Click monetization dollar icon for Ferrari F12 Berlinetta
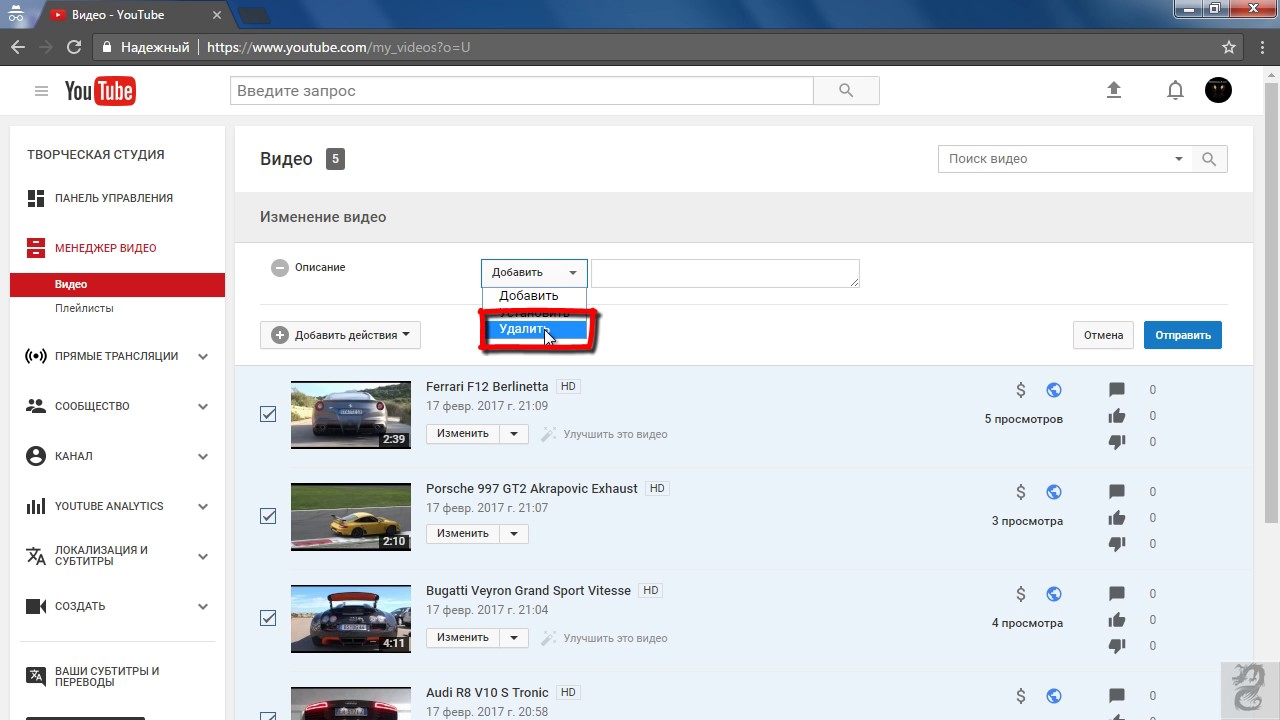Screen dimensions: 1280x720 coord(1021,390)
